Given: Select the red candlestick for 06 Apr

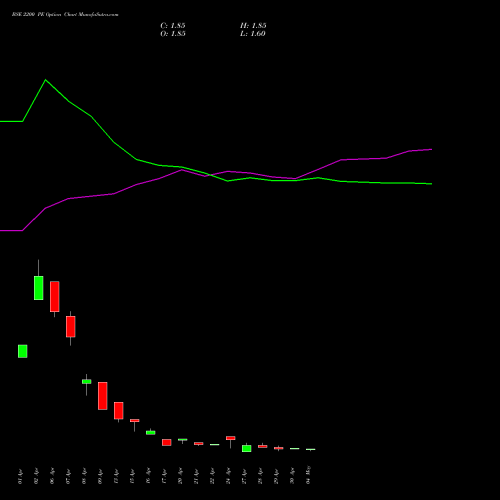Looking at the screenshot, I should (55, 297).
